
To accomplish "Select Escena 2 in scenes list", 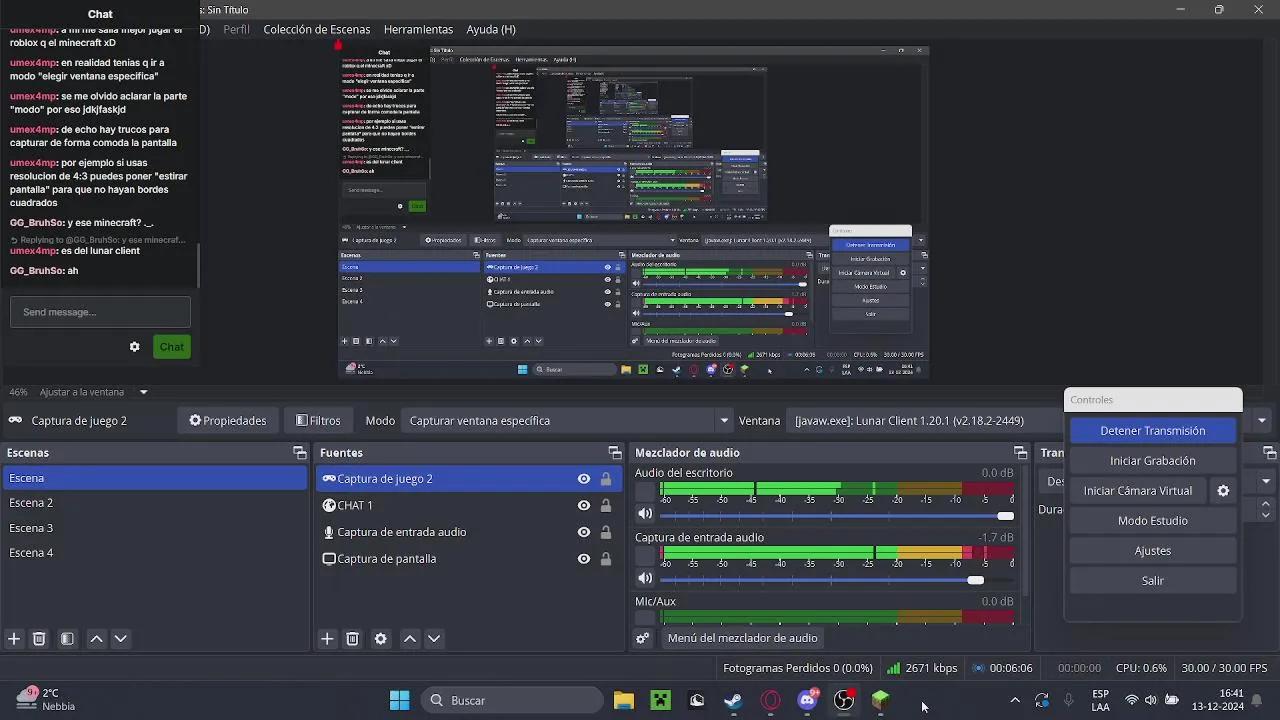I will click(154, 503).
